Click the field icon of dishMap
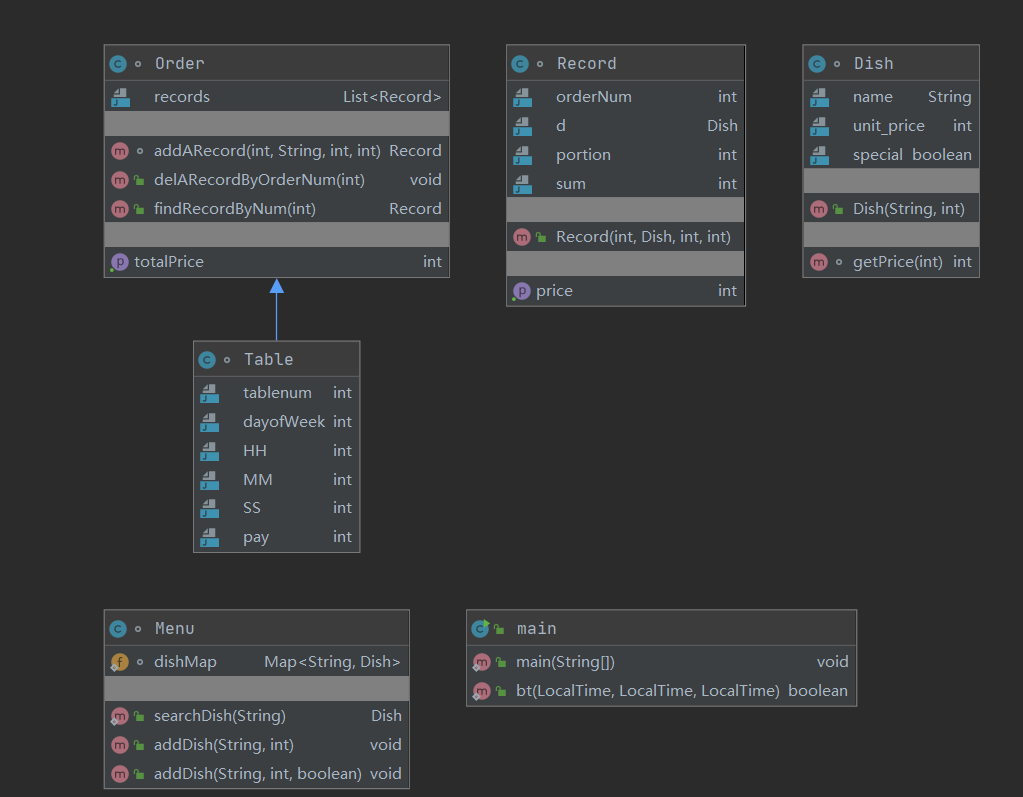 pos(119,663)
